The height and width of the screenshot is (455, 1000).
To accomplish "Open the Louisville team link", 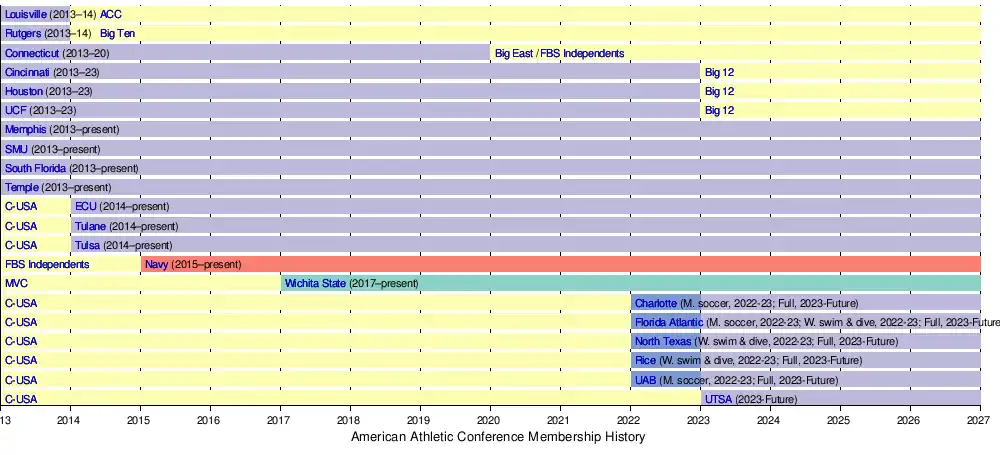I will (25, 14).
